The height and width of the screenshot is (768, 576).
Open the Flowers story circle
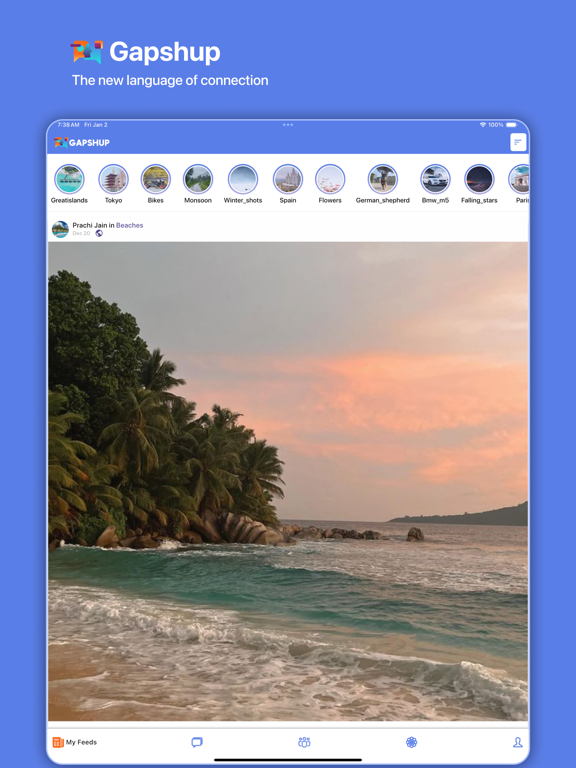coord(330,179)
